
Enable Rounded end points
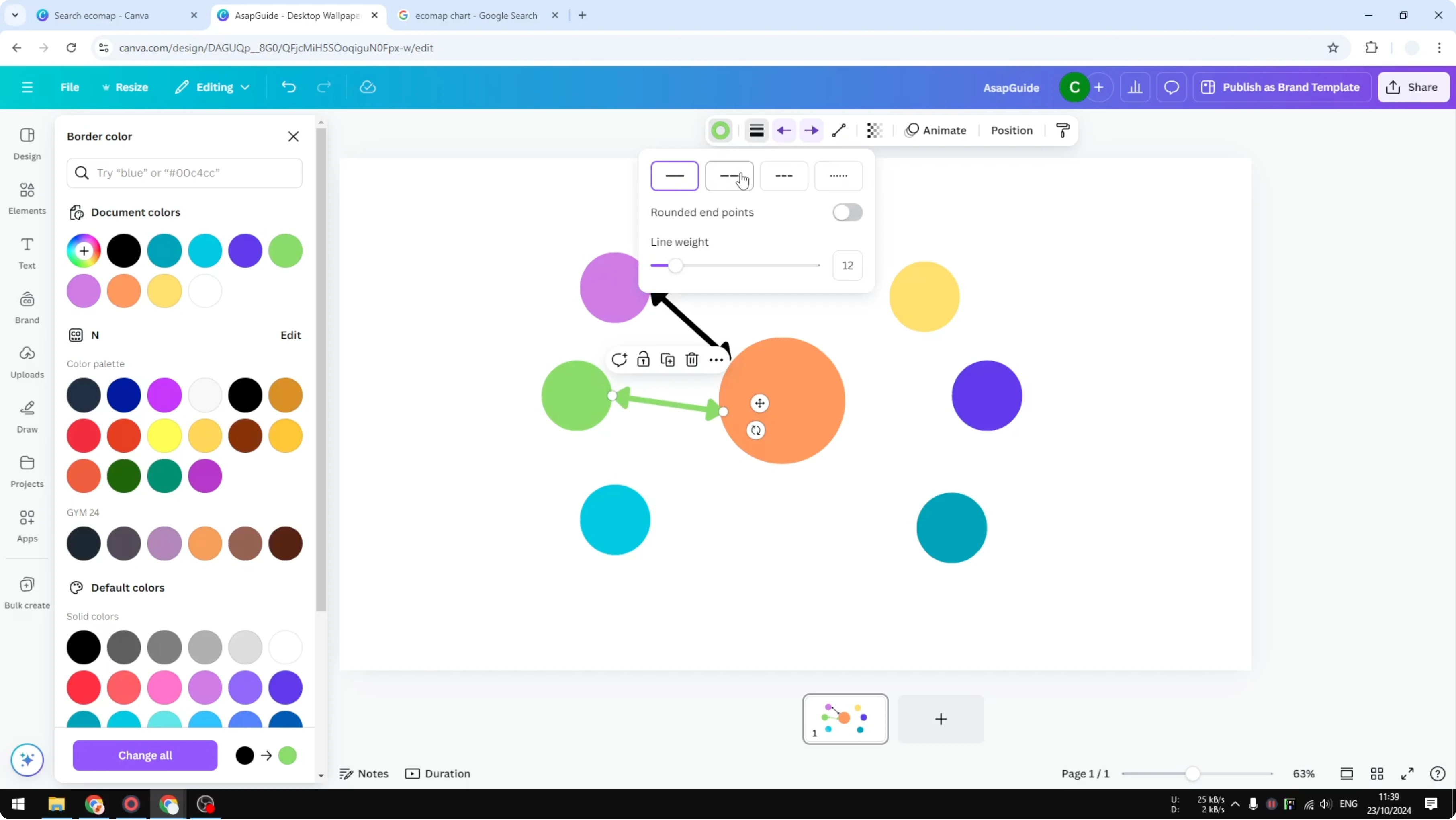point(847,212)
